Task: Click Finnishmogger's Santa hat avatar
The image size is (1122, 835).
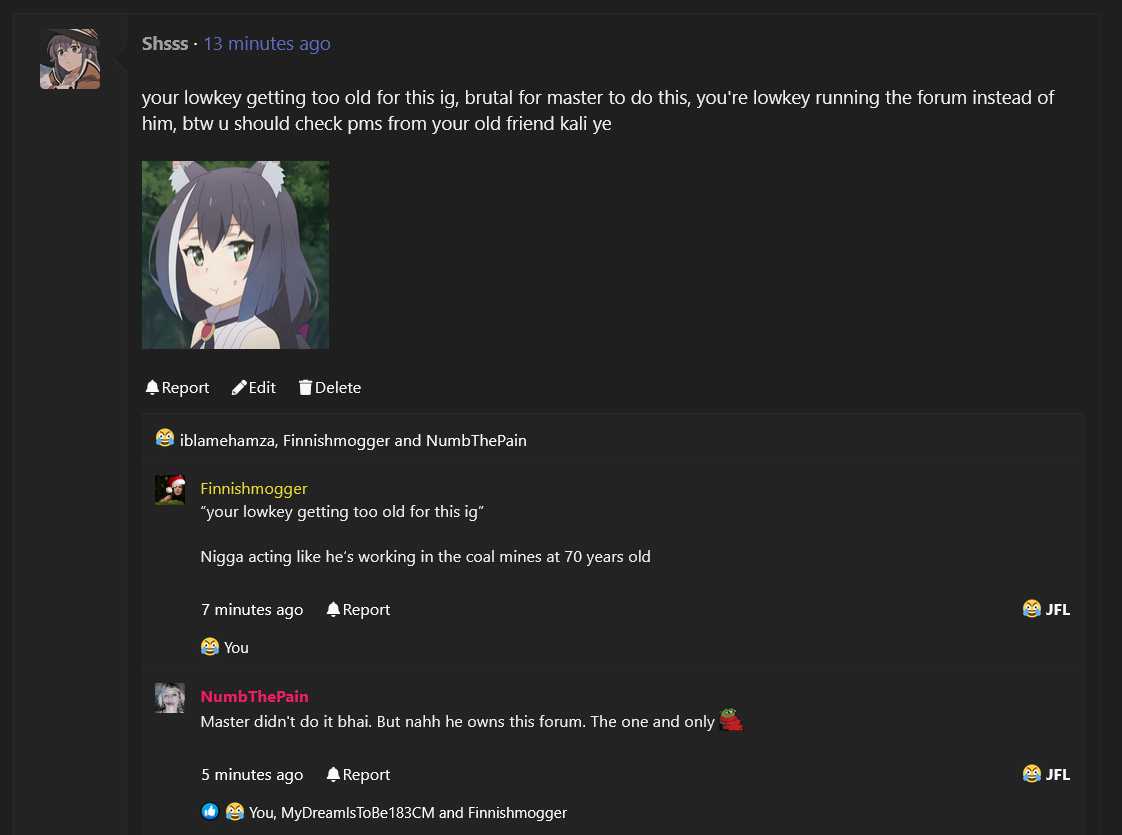Action: pos(170,490)
